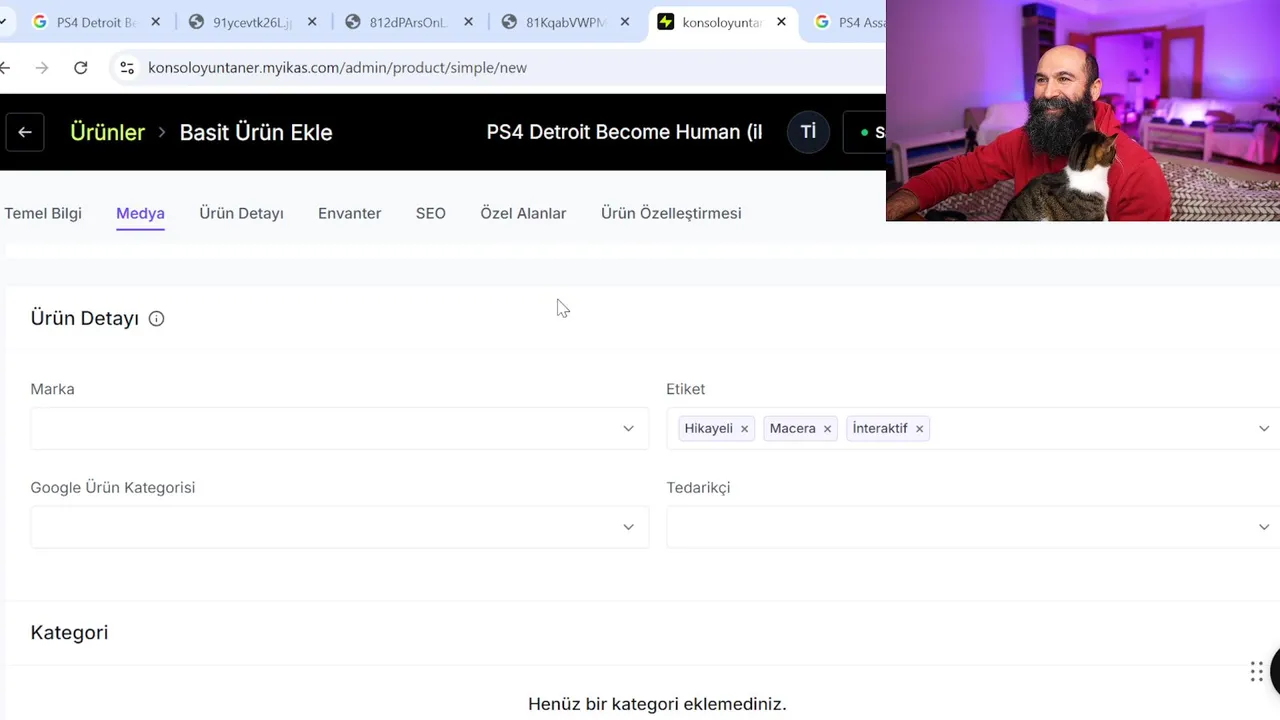Reload the page with the browser refresh icon
Image resolution: width=1280 pixels, height=720 pixels.
[81, 67]
